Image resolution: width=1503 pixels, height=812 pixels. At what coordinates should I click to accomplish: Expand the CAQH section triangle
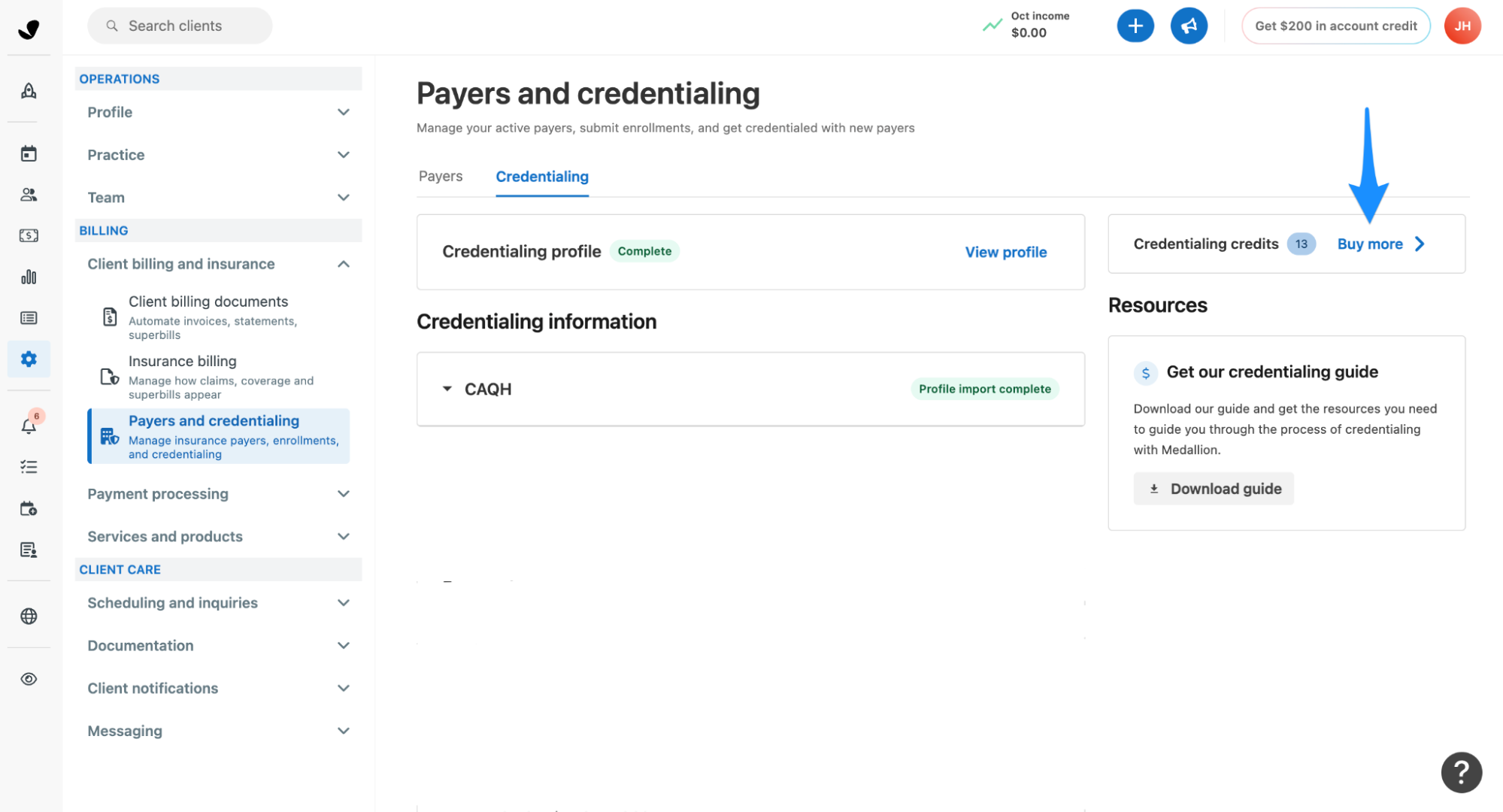click(x=447, y=389)
